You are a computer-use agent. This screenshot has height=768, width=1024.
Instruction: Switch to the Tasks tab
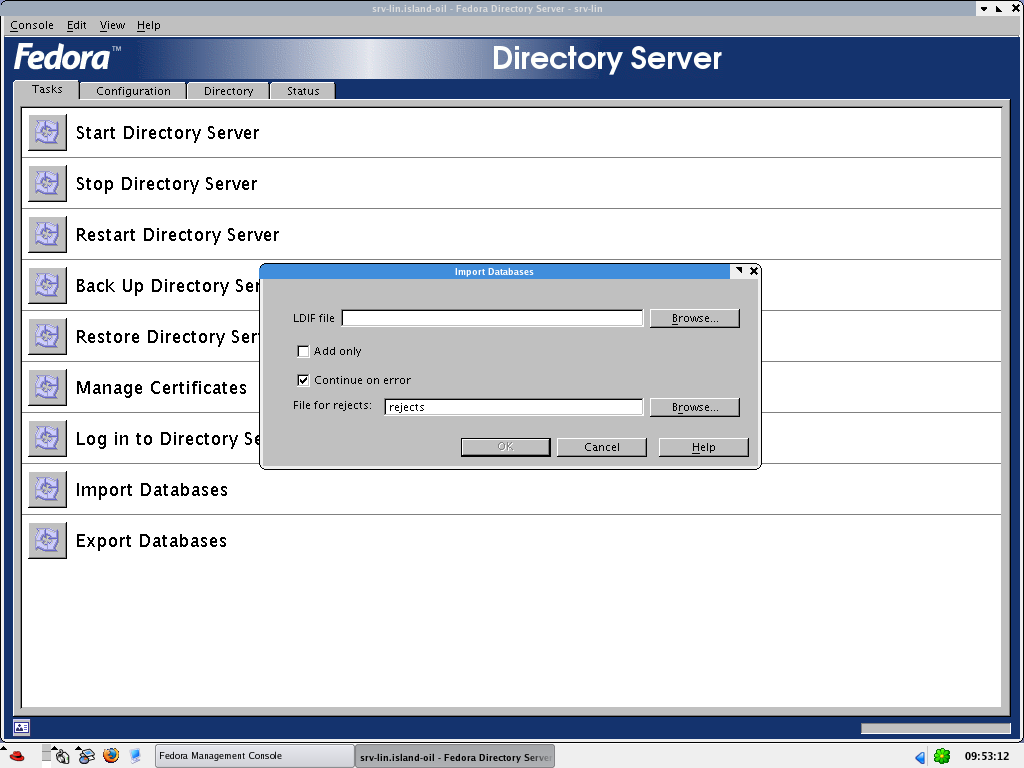[47, 89]
